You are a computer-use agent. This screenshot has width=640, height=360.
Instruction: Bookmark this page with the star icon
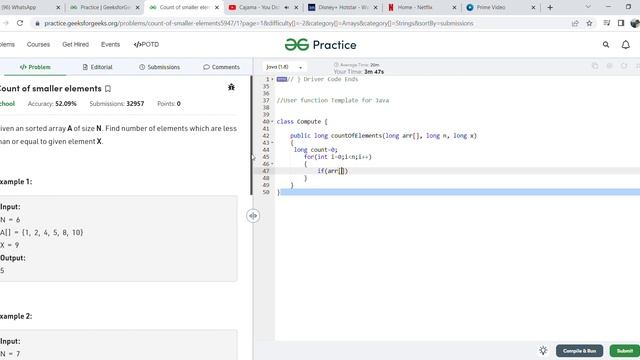tap(589, 23)
